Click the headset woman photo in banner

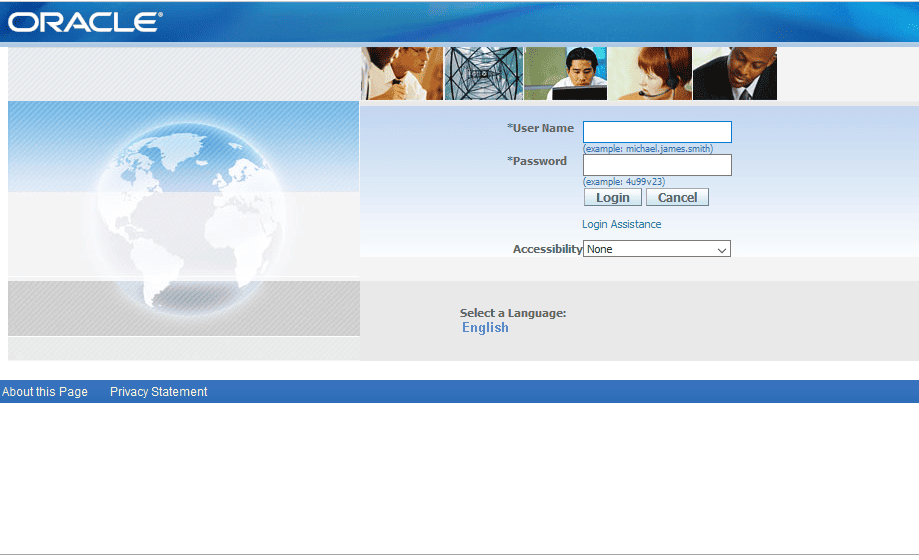[650, 73]
